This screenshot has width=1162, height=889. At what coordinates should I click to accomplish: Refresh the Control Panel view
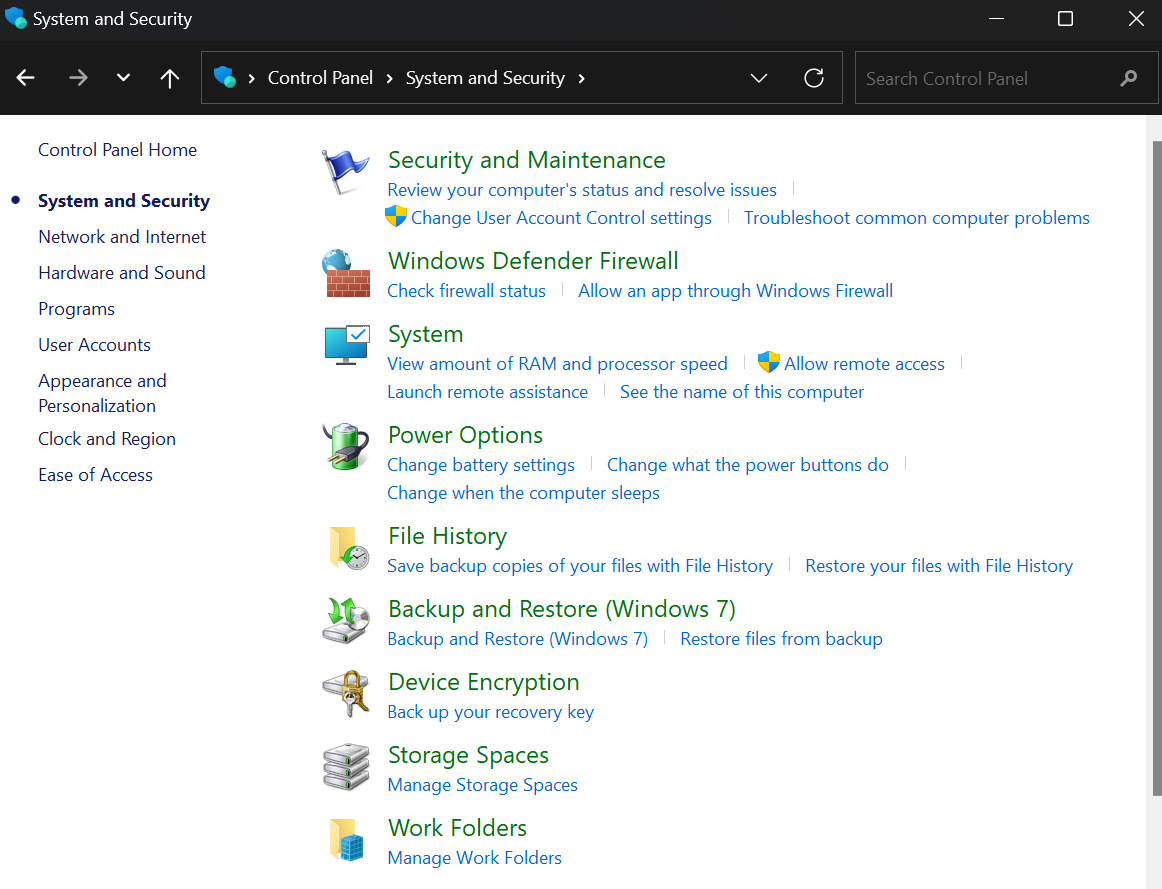[x=814, y=78]
